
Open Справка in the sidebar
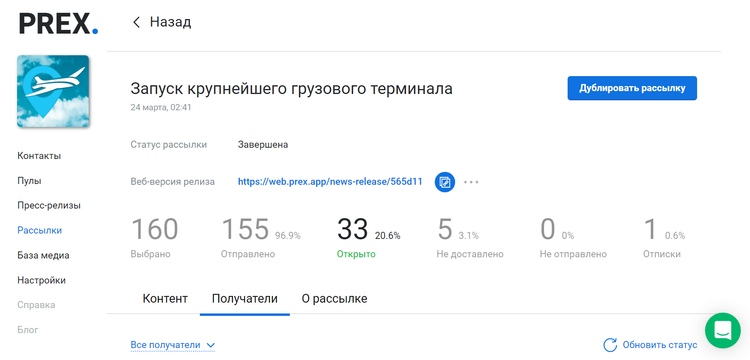pos(36,305)
